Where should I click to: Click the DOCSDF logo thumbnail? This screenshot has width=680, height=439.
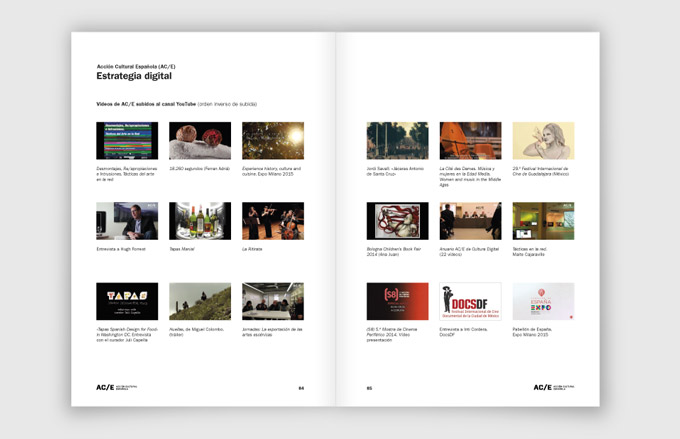470,301
